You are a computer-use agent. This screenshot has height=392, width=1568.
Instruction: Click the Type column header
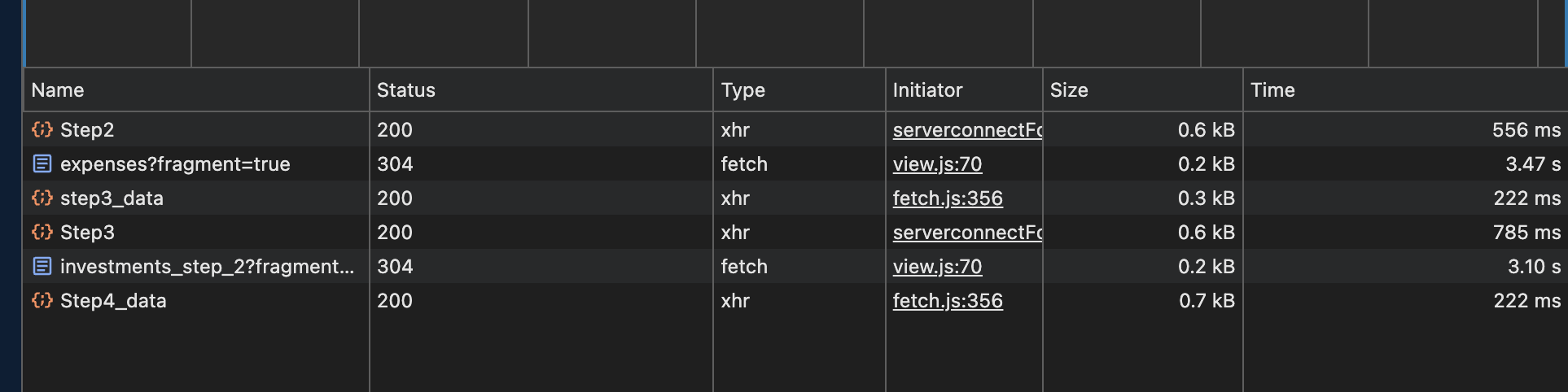click(742, 90)
